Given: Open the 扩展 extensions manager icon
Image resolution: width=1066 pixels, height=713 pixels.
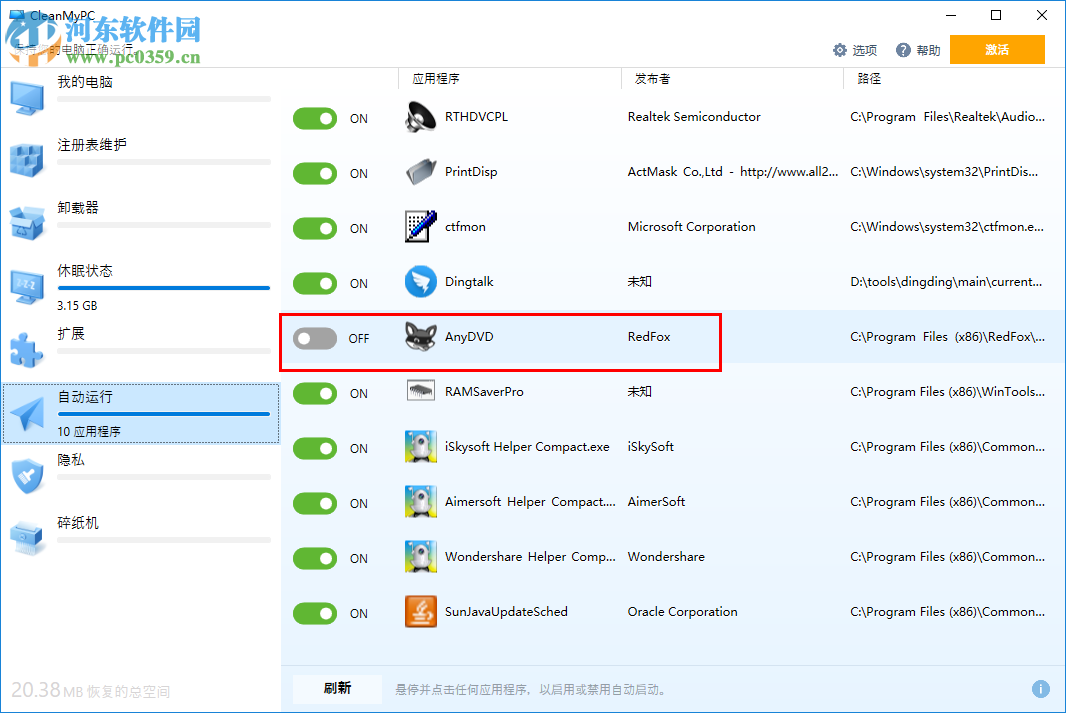Looking at the screenshot, I should (27, 347).
